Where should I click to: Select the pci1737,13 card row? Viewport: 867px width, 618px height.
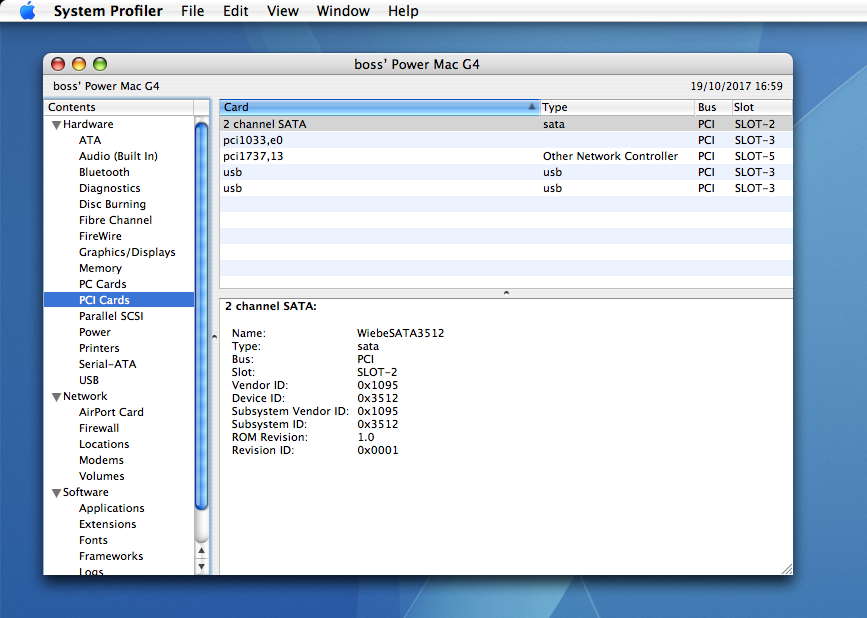pyautogui.click(x=506, y=156)
